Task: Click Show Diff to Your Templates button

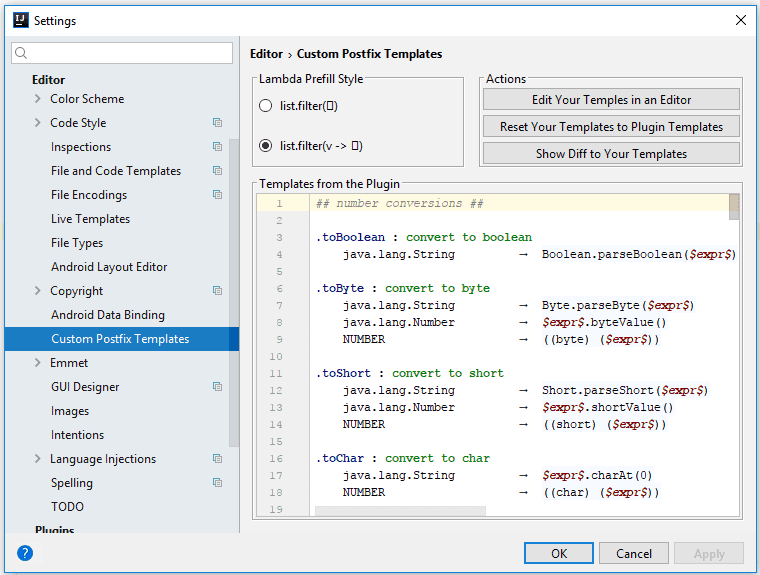Action: pyautogui.click(x=611, y=154)
